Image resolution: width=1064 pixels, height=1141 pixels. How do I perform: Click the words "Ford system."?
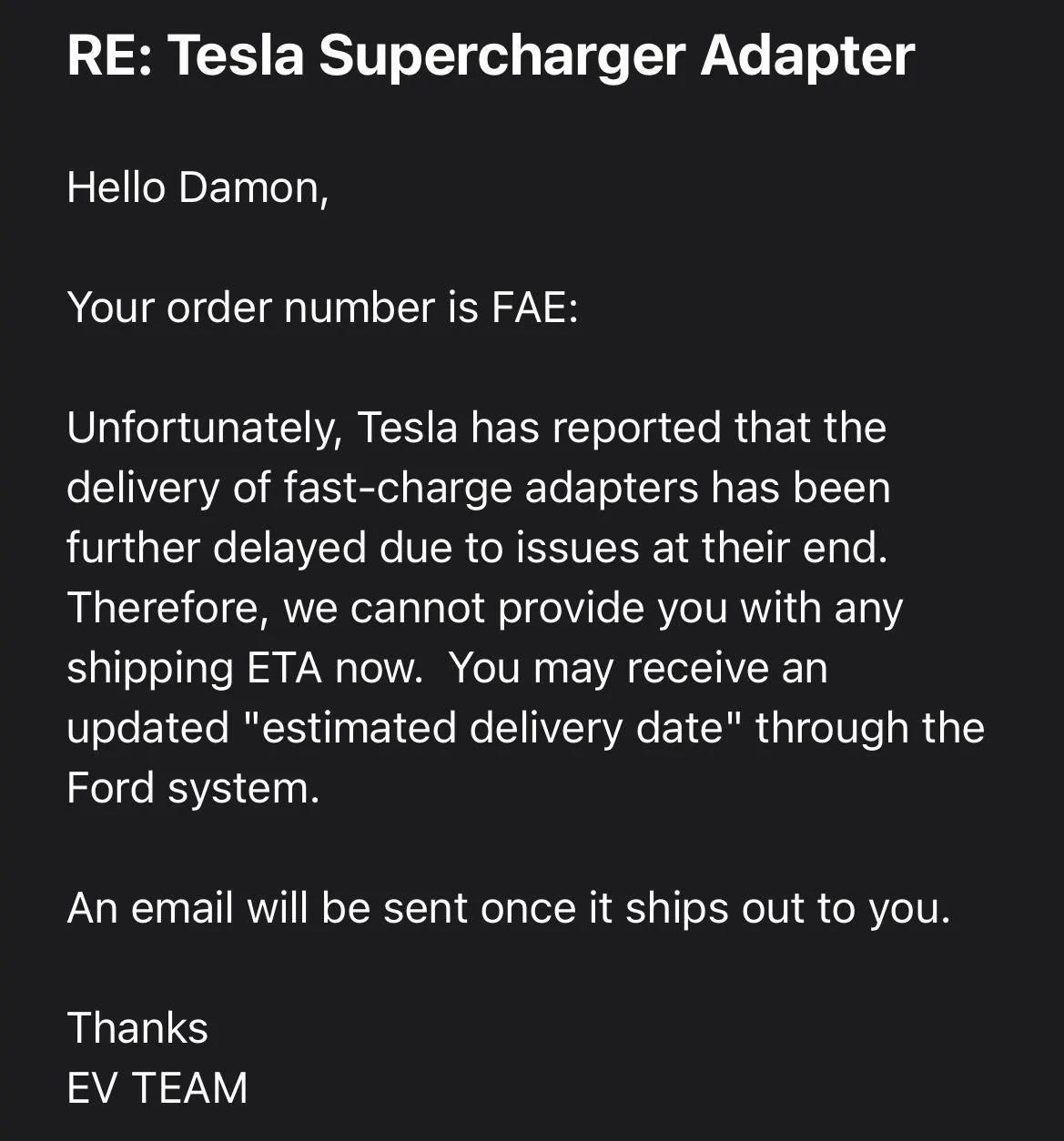[193, 788]
